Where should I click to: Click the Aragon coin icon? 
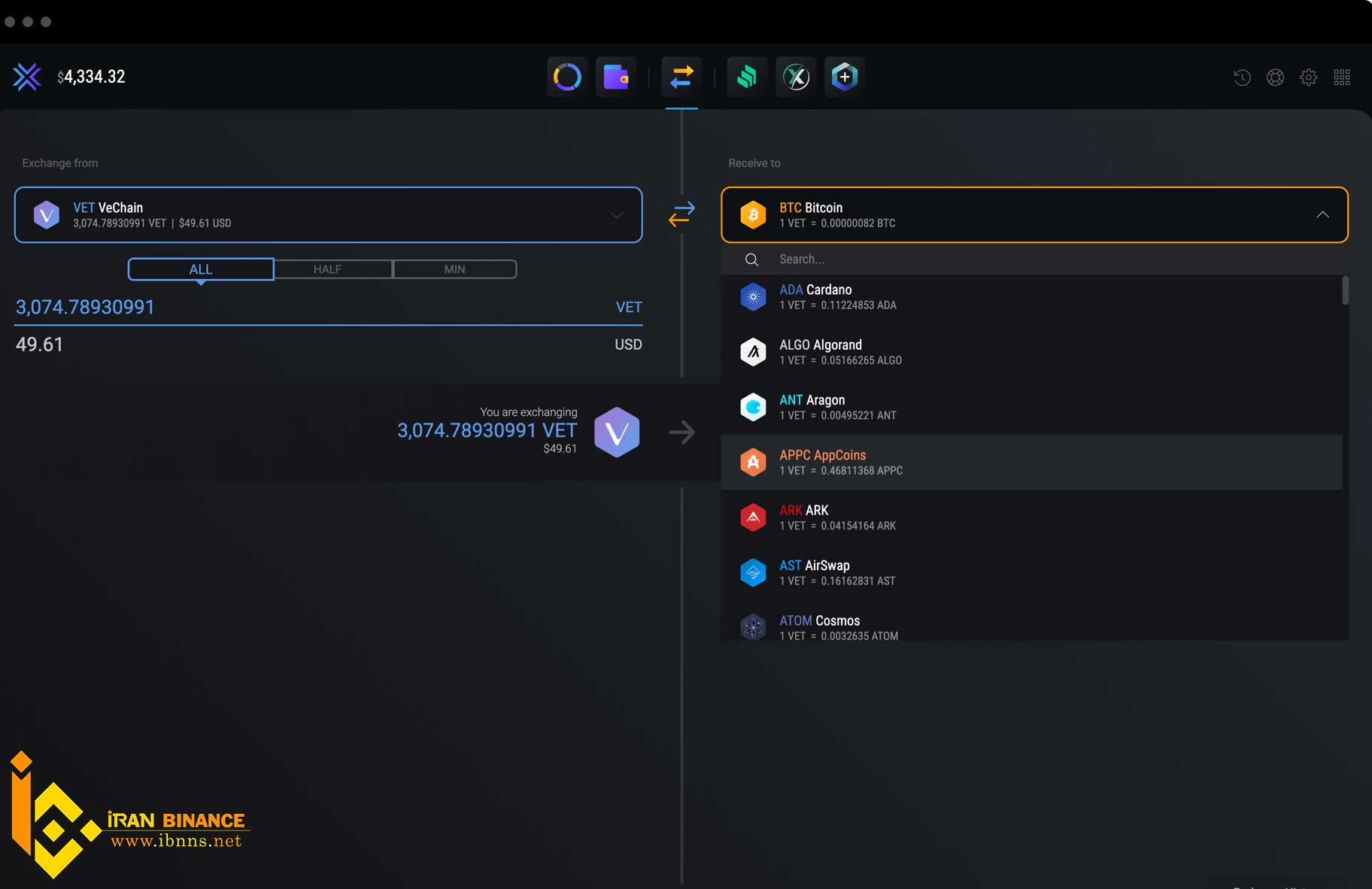tap(753, 407)
